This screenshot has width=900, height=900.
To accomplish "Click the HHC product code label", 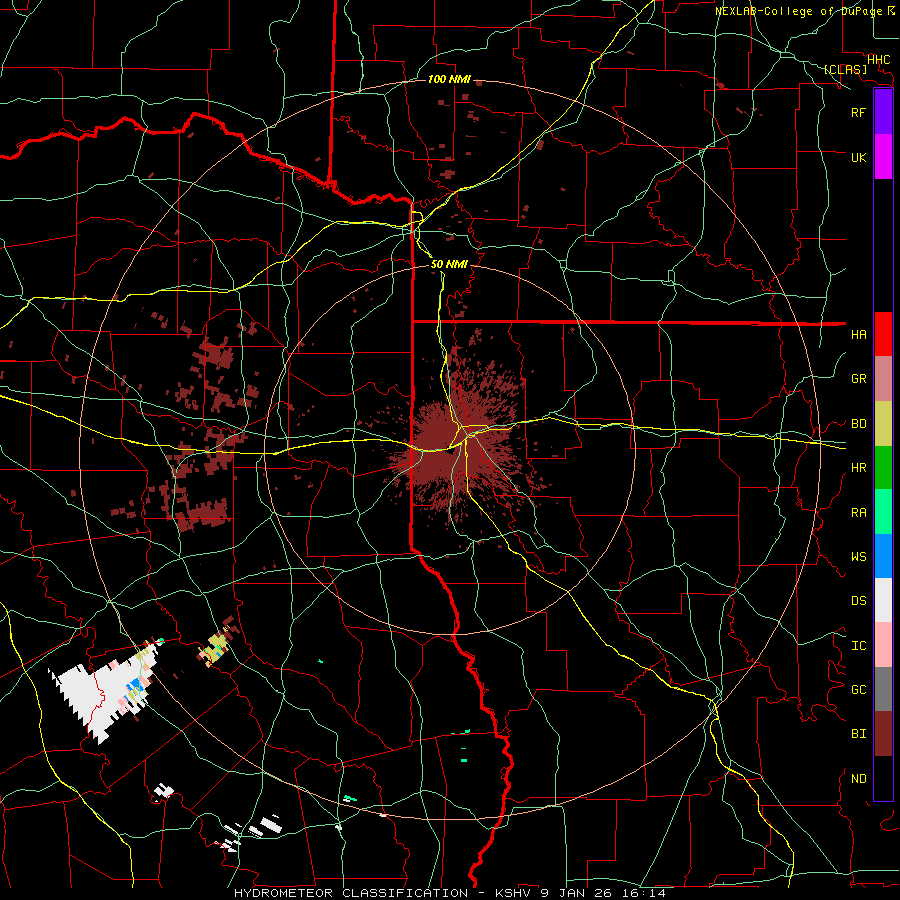I will pos(878,60).
